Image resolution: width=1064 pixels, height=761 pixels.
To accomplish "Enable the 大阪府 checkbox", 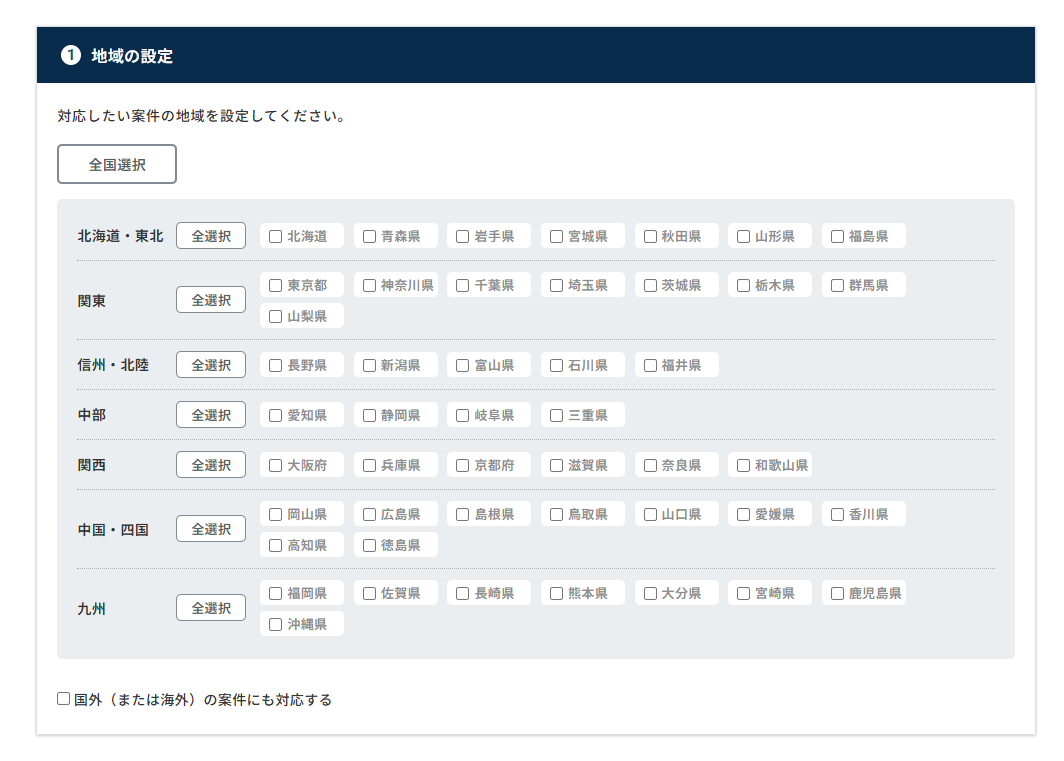I will (x=276, y=466).
